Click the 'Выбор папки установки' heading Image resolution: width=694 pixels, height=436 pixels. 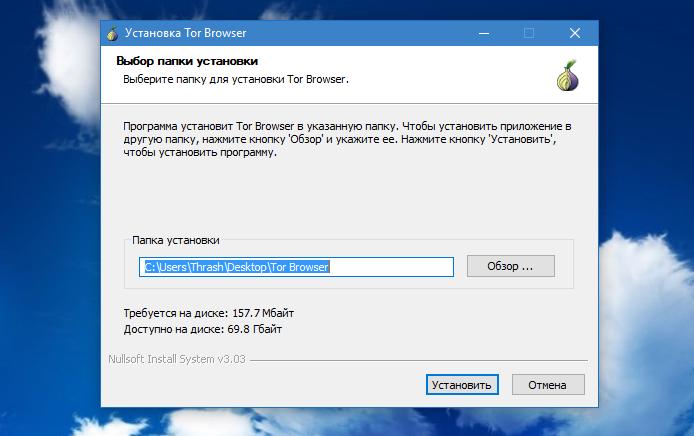(x=187, y=61)
